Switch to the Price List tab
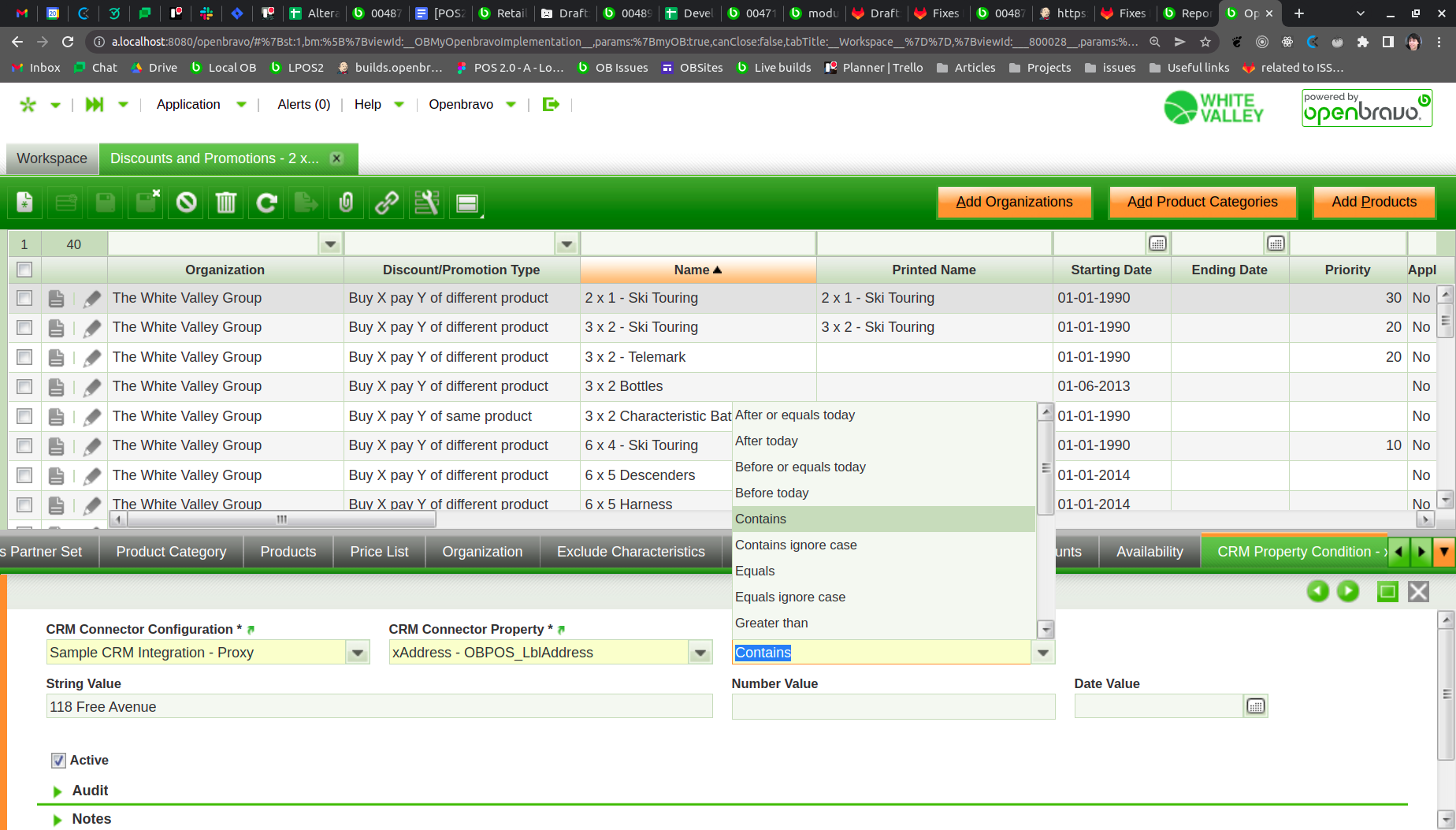The width and height of the screenshot is (1456, 830). click(379, 552)
